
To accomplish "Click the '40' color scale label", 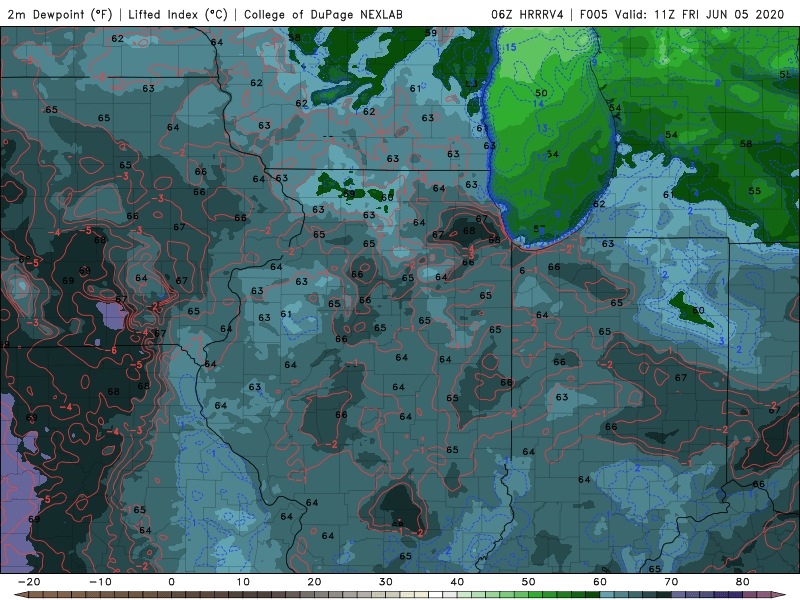I will 457,582.
